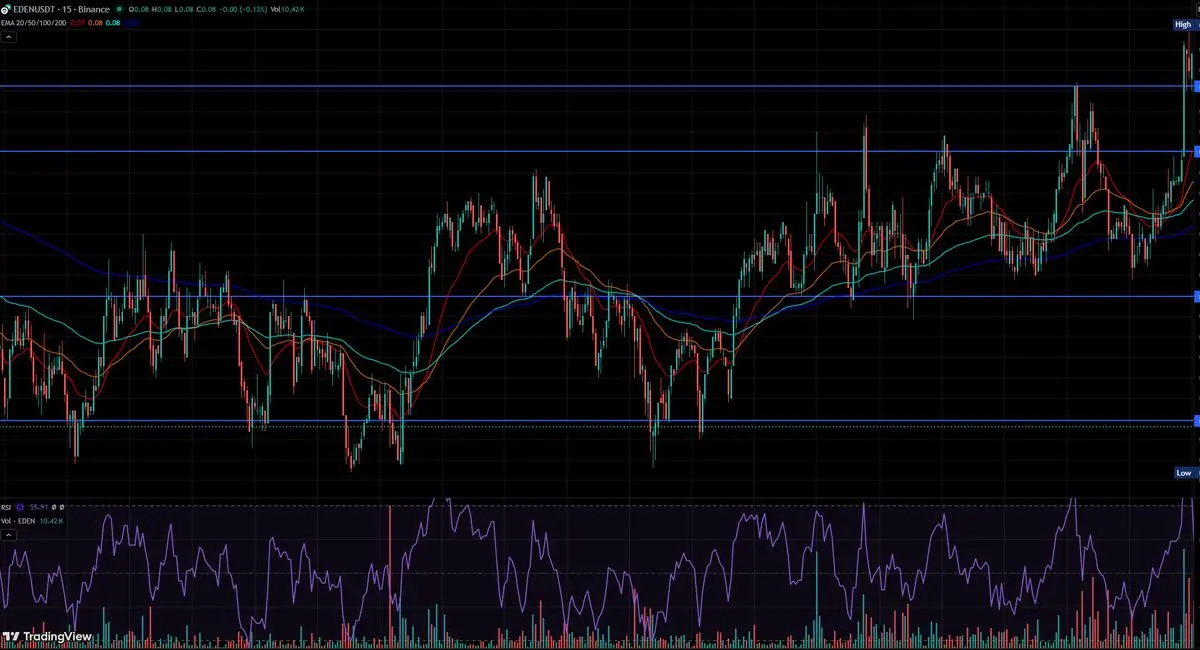Select the third blue horizontal line handle
1200x650 pixels.
[x=1197, y=296]
